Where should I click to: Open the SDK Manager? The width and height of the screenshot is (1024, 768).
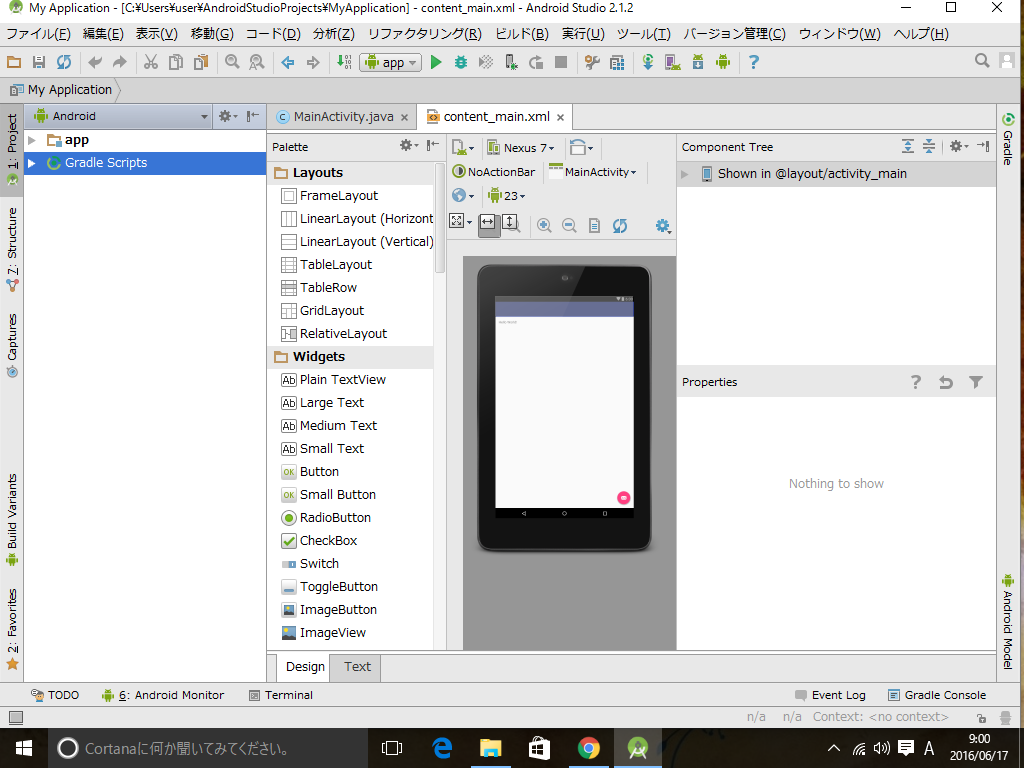click(697, 62)
